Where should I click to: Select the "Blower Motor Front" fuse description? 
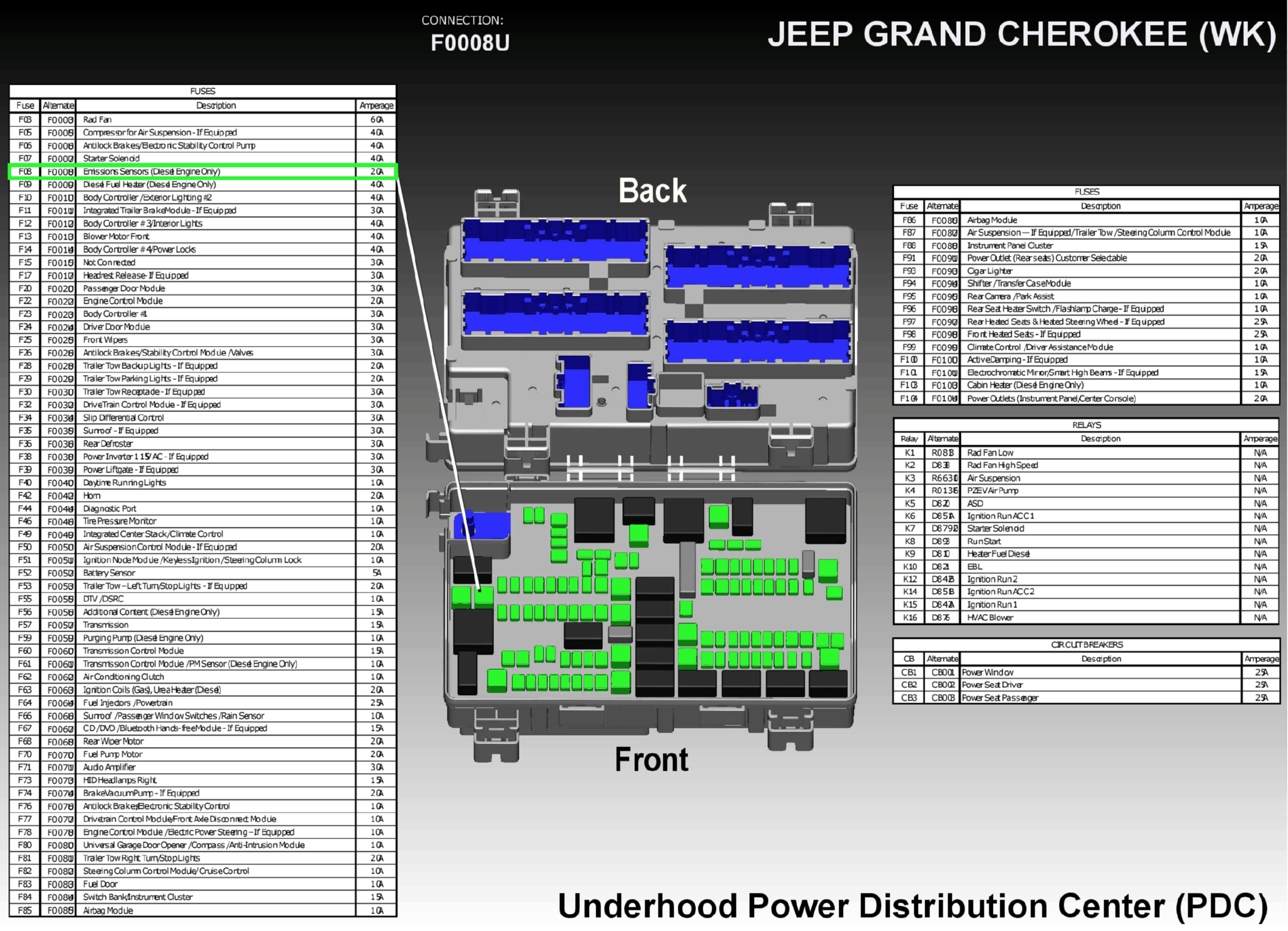point(116,237)
